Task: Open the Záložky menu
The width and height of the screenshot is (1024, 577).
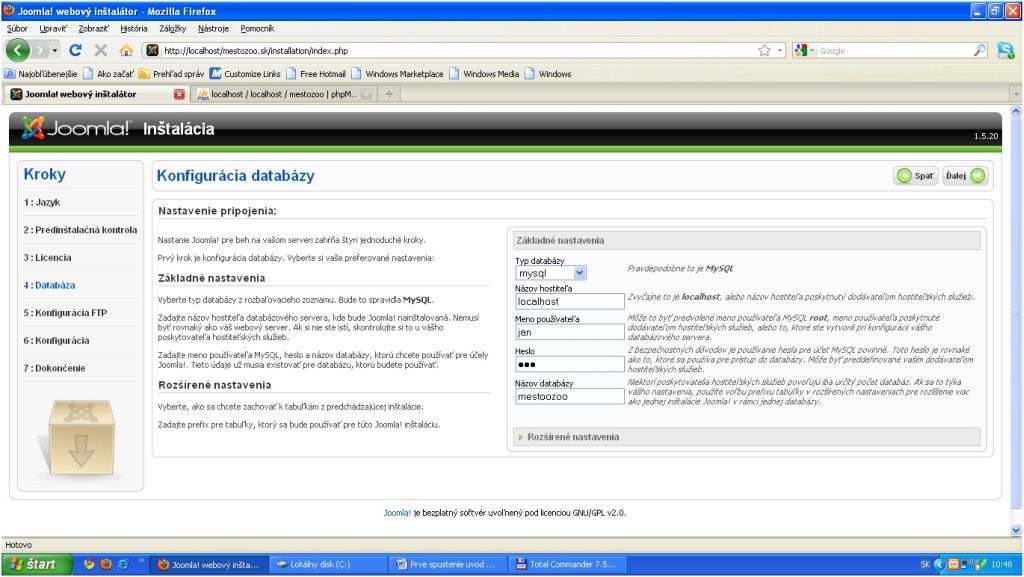Action: (172, 29)
